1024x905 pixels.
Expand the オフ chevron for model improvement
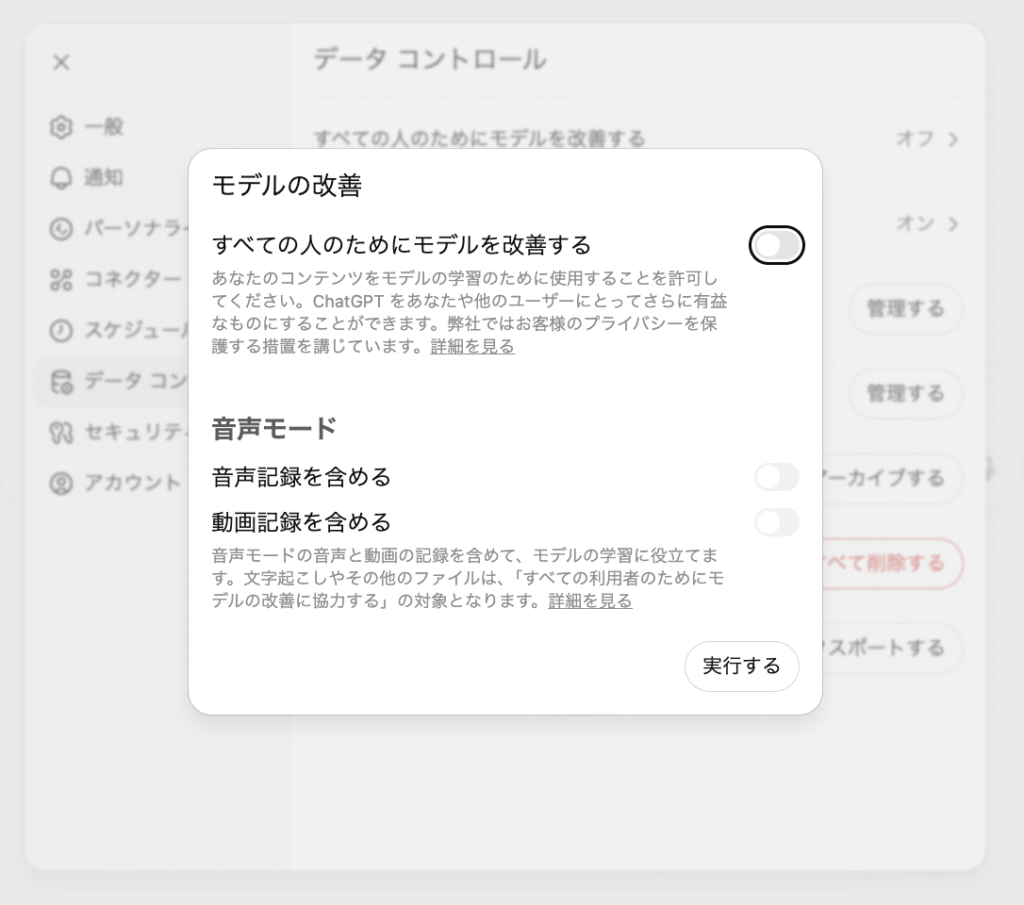(953, 139)
